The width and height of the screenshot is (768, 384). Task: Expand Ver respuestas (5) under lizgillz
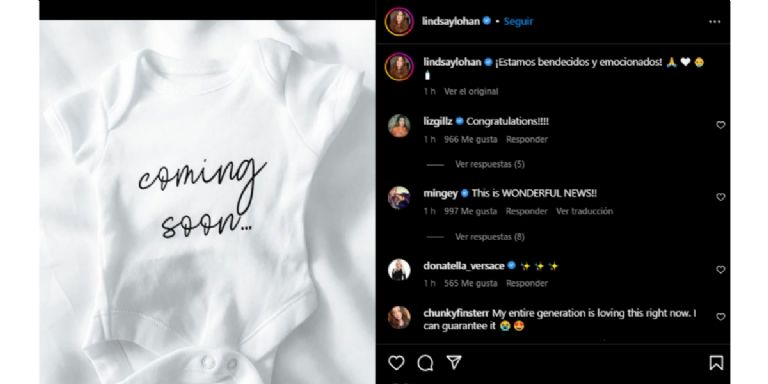point(490,164)
